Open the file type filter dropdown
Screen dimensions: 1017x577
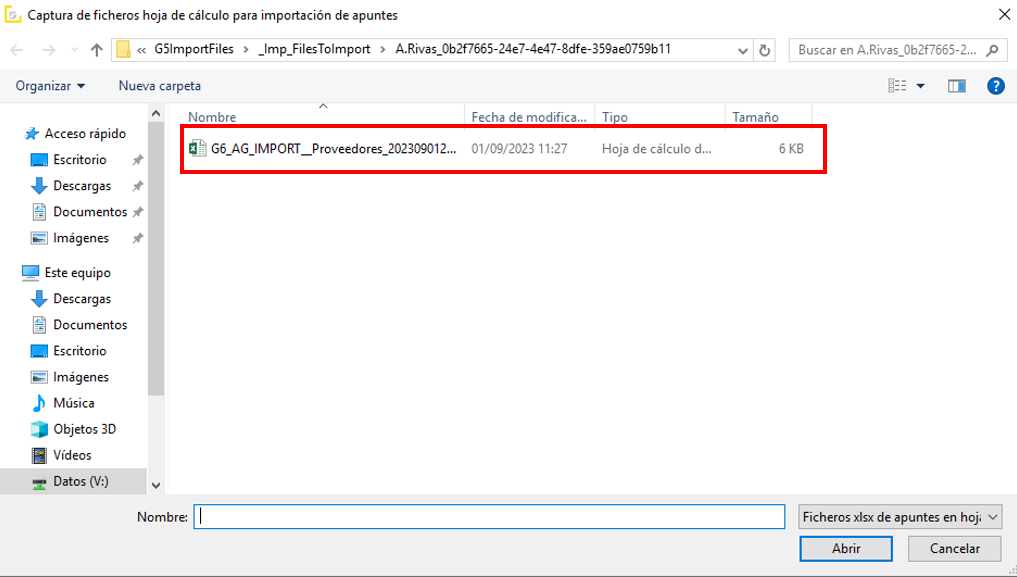coord(900,517)
